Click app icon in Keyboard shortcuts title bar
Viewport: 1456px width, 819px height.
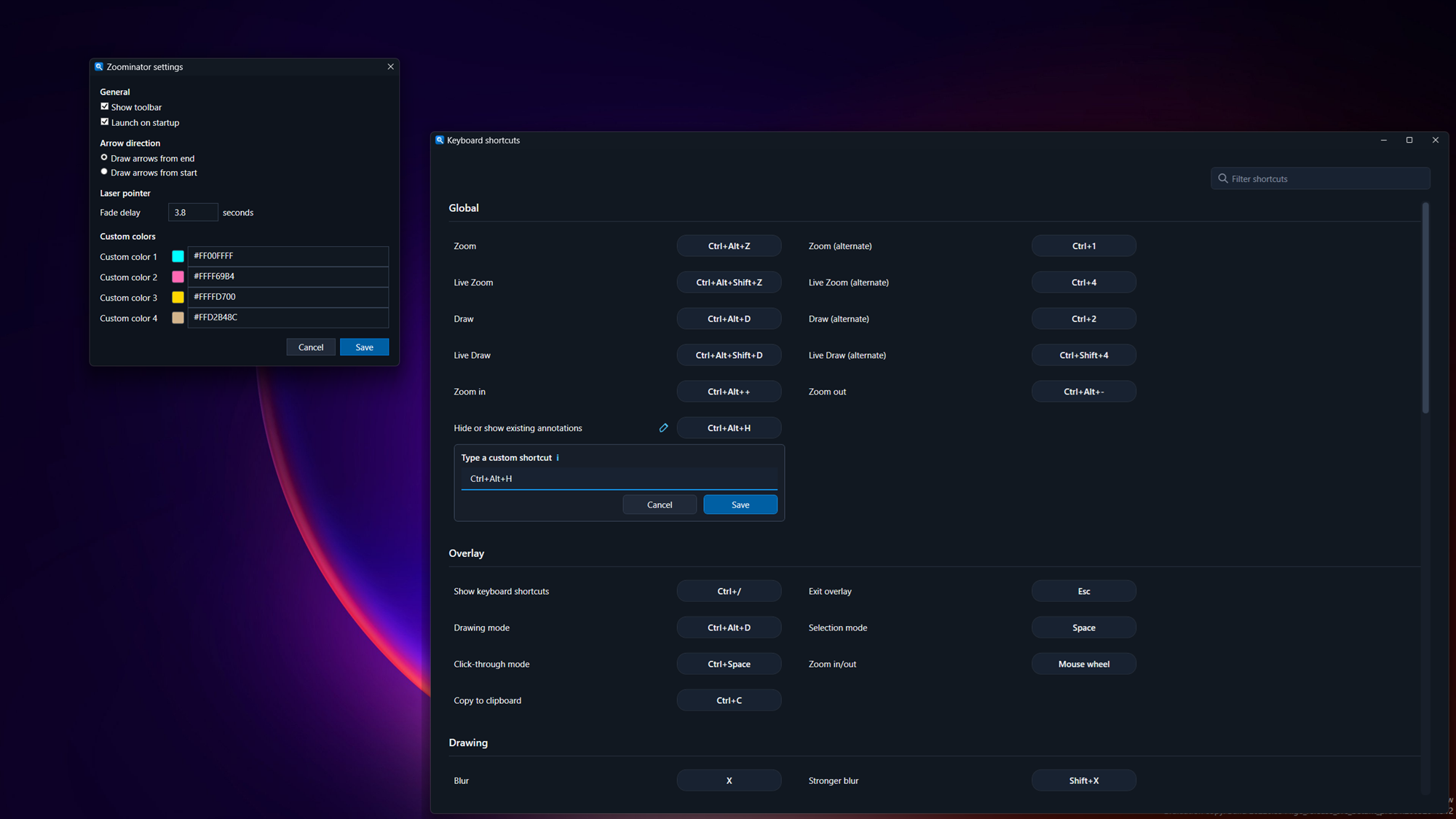click(440, 140)
